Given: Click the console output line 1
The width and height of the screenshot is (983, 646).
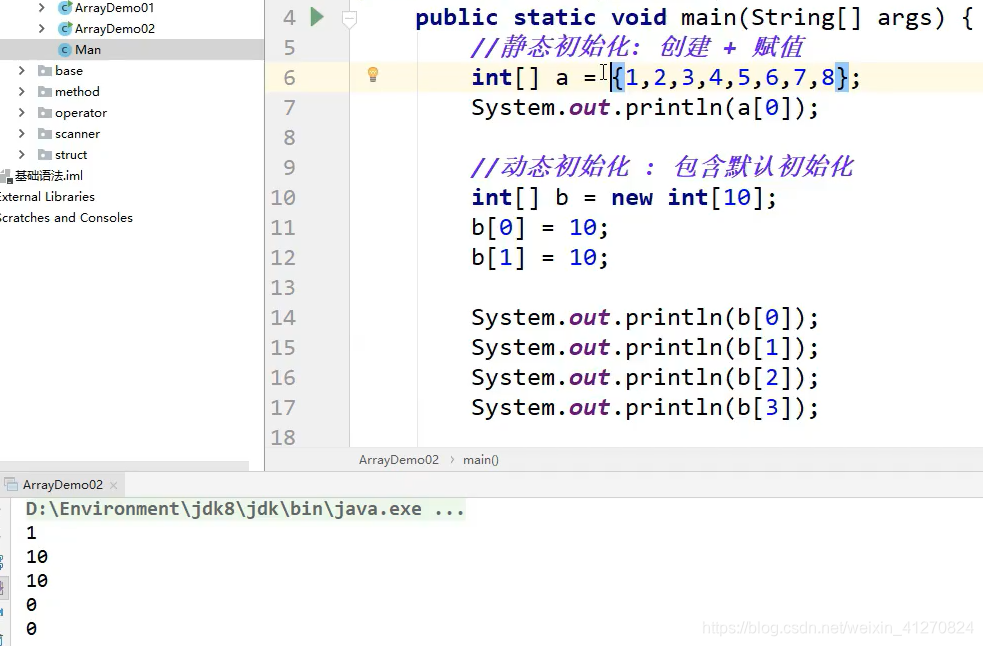Looking at the screenshot, I should point(31,533).
